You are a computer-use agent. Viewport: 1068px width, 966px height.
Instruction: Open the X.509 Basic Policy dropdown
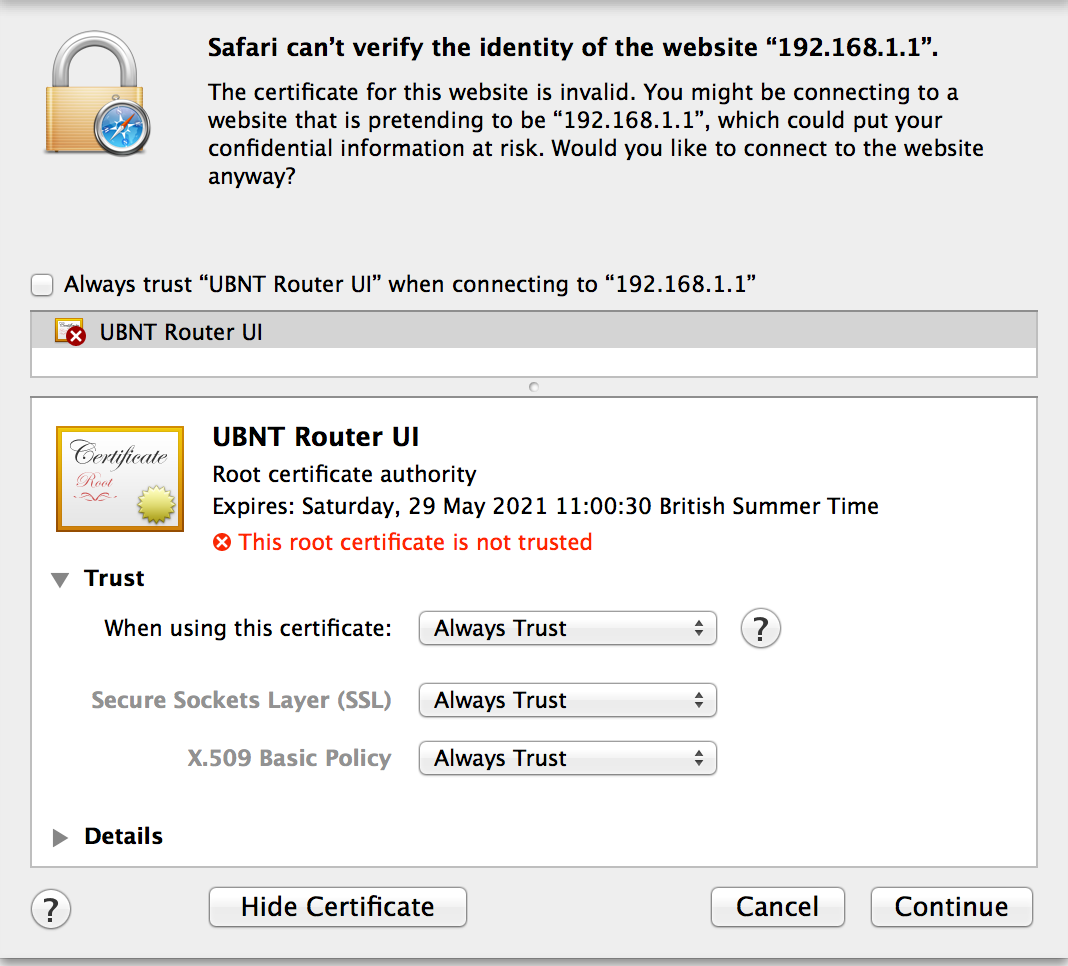[567, 759]
